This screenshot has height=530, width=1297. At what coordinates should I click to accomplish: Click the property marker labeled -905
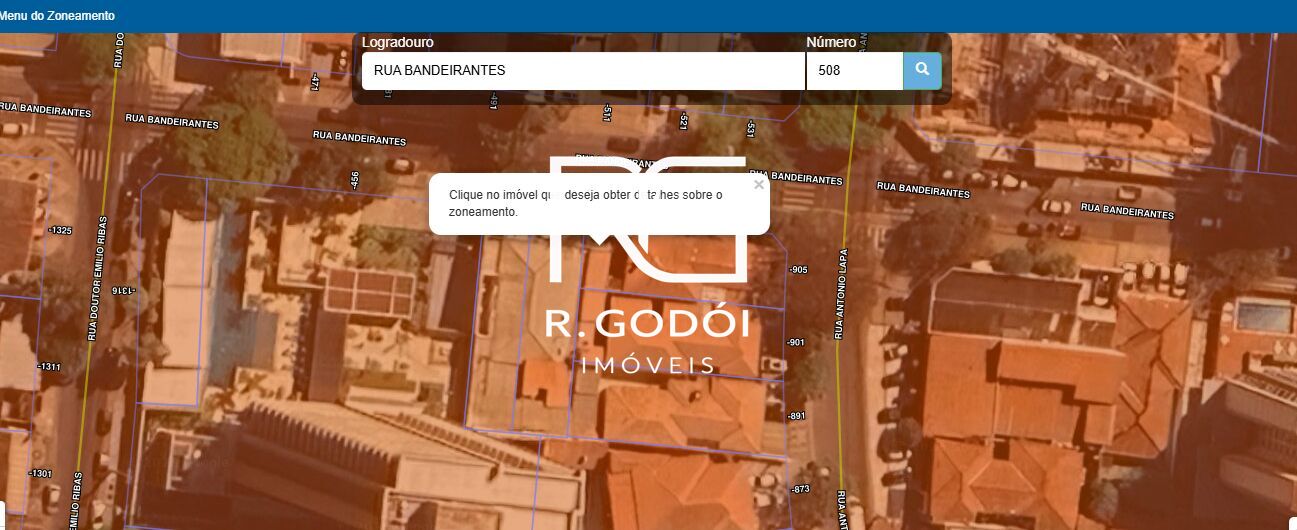coord(797,270)
